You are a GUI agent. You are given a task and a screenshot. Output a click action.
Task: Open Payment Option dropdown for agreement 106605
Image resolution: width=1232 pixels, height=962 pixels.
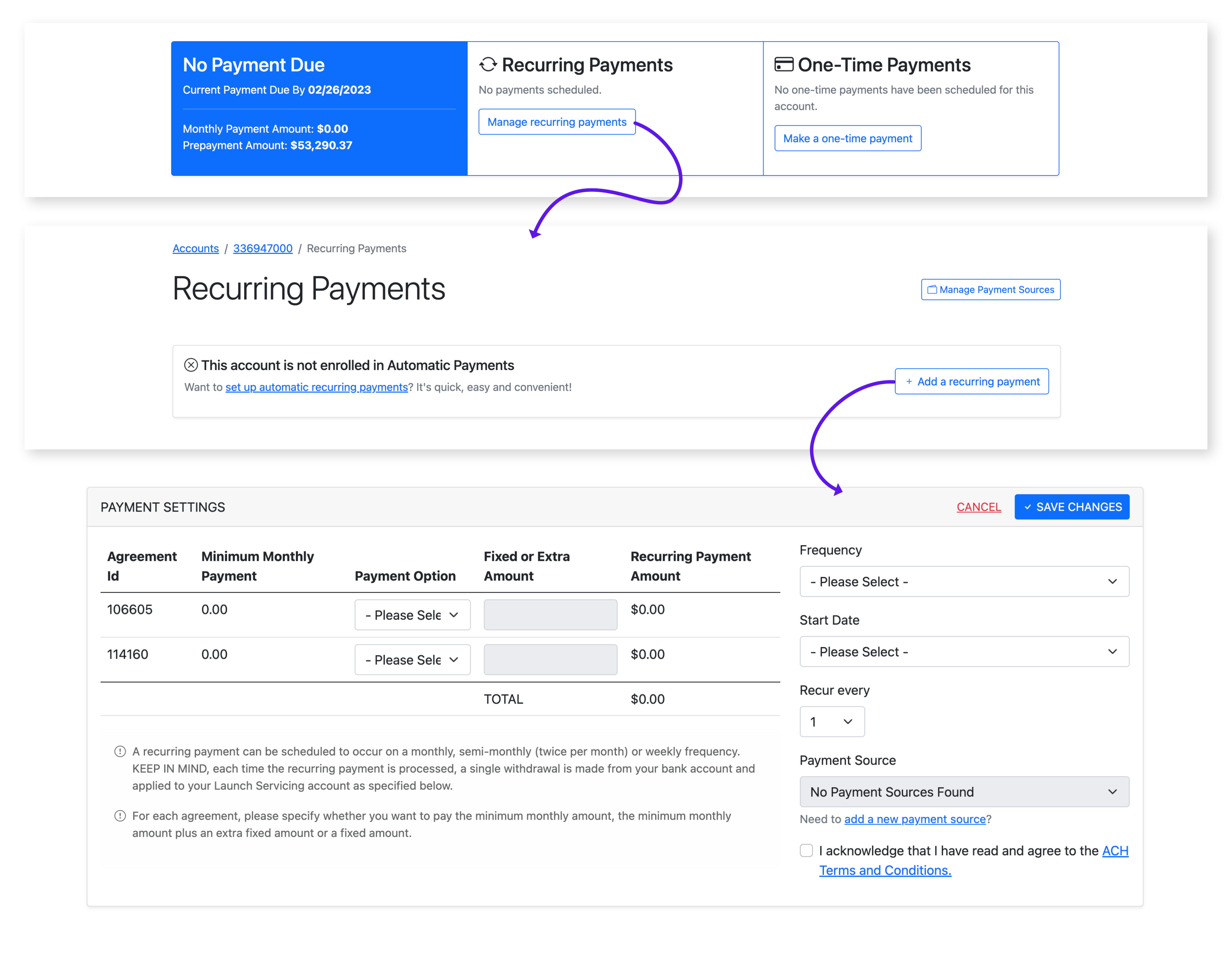tap(412, 615)
